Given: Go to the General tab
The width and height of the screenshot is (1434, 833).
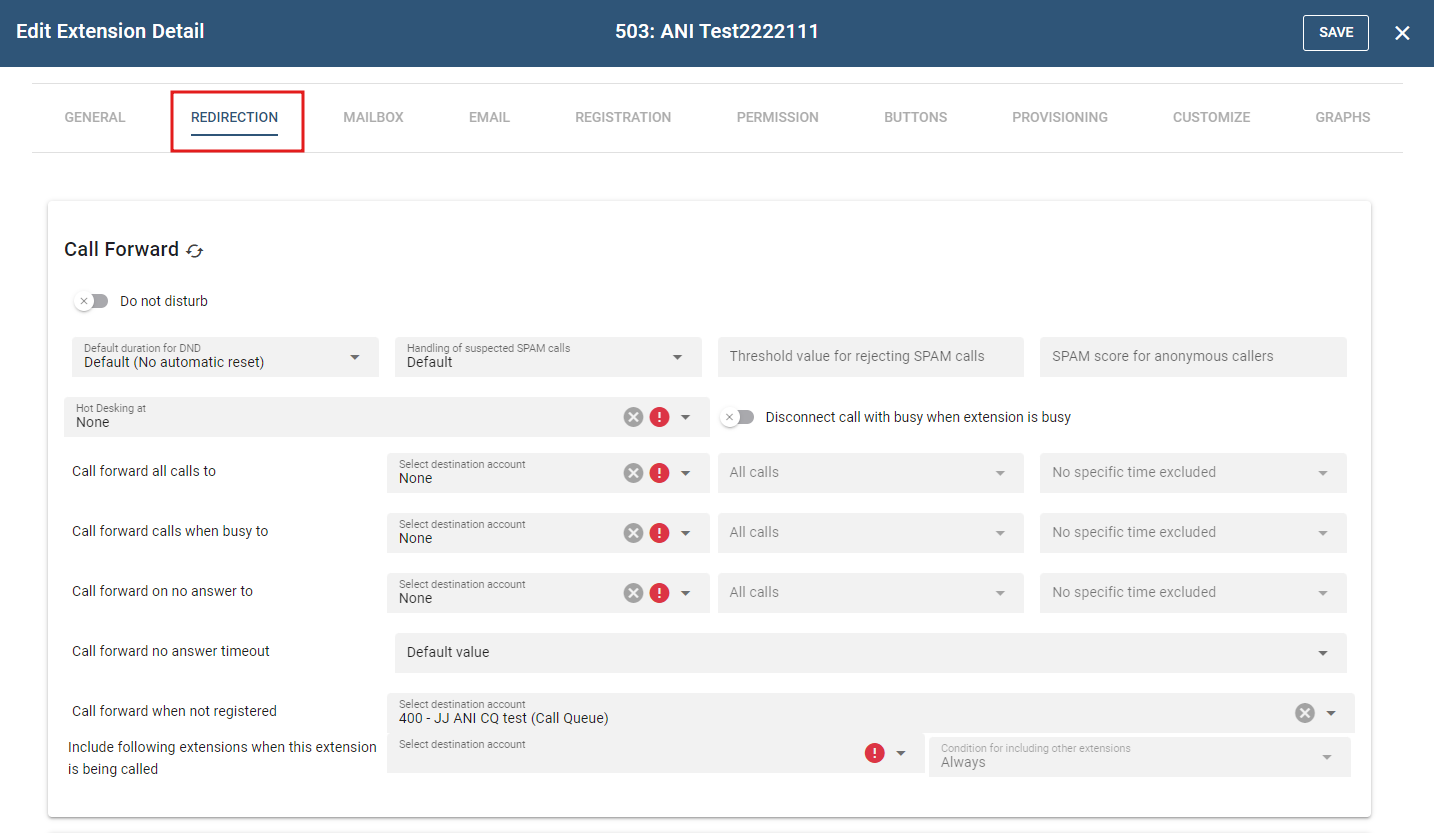Looking at the screenshot, I should [95, 117].
